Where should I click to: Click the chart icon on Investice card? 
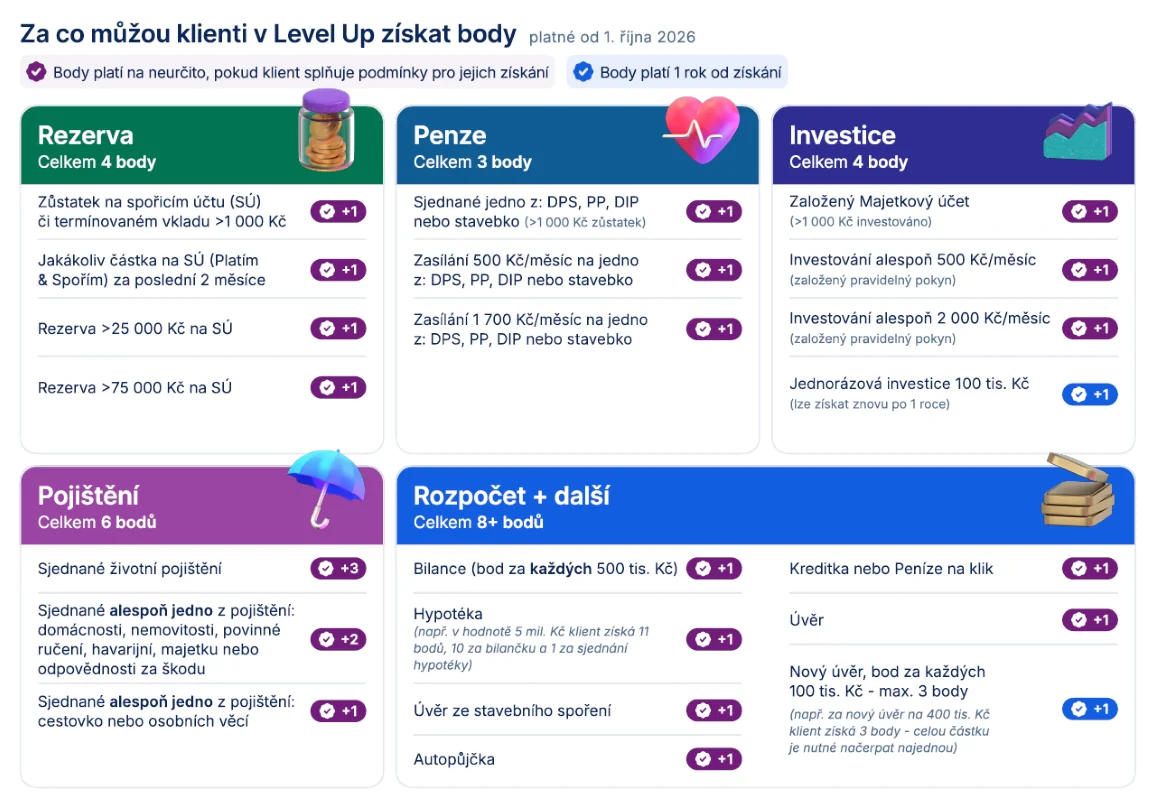1078,132
